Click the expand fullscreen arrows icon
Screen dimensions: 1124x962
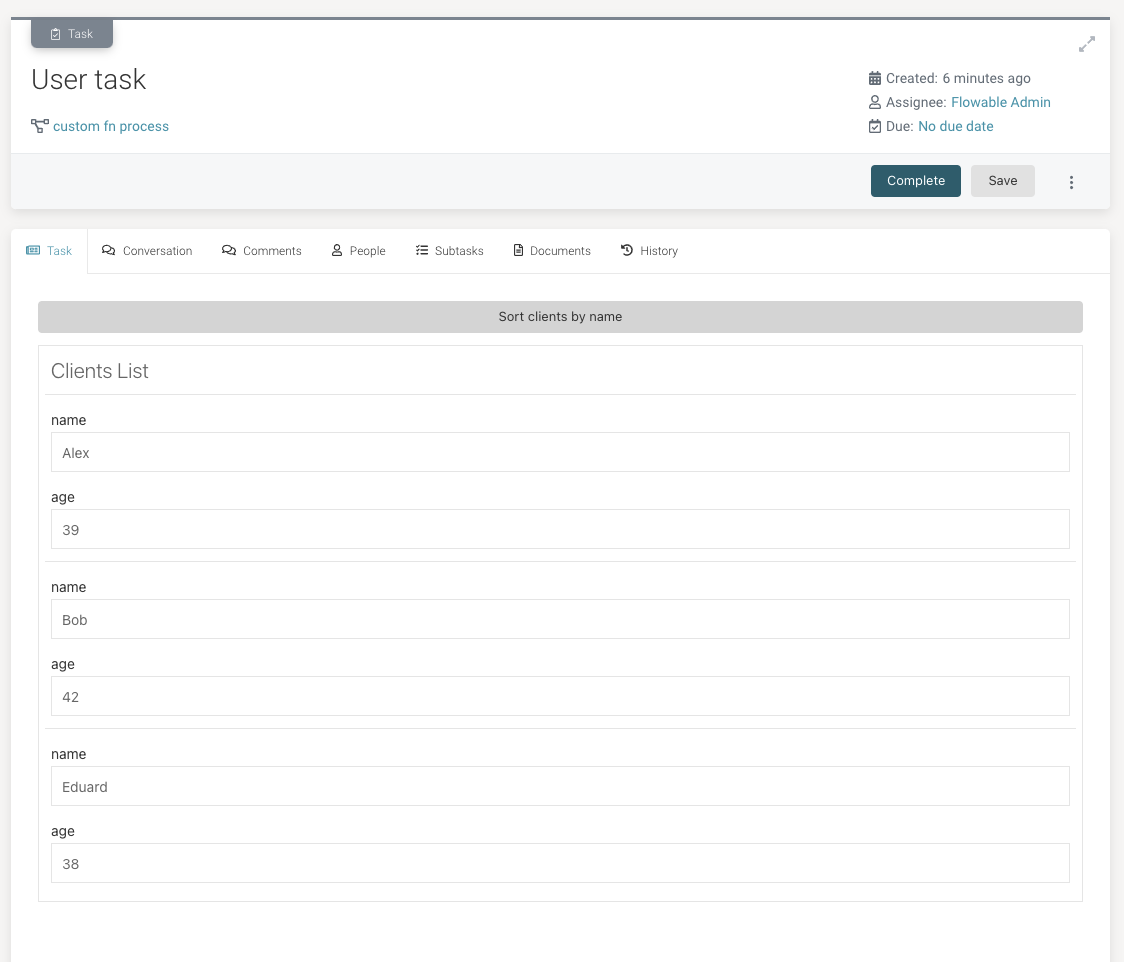(1086, 44)
